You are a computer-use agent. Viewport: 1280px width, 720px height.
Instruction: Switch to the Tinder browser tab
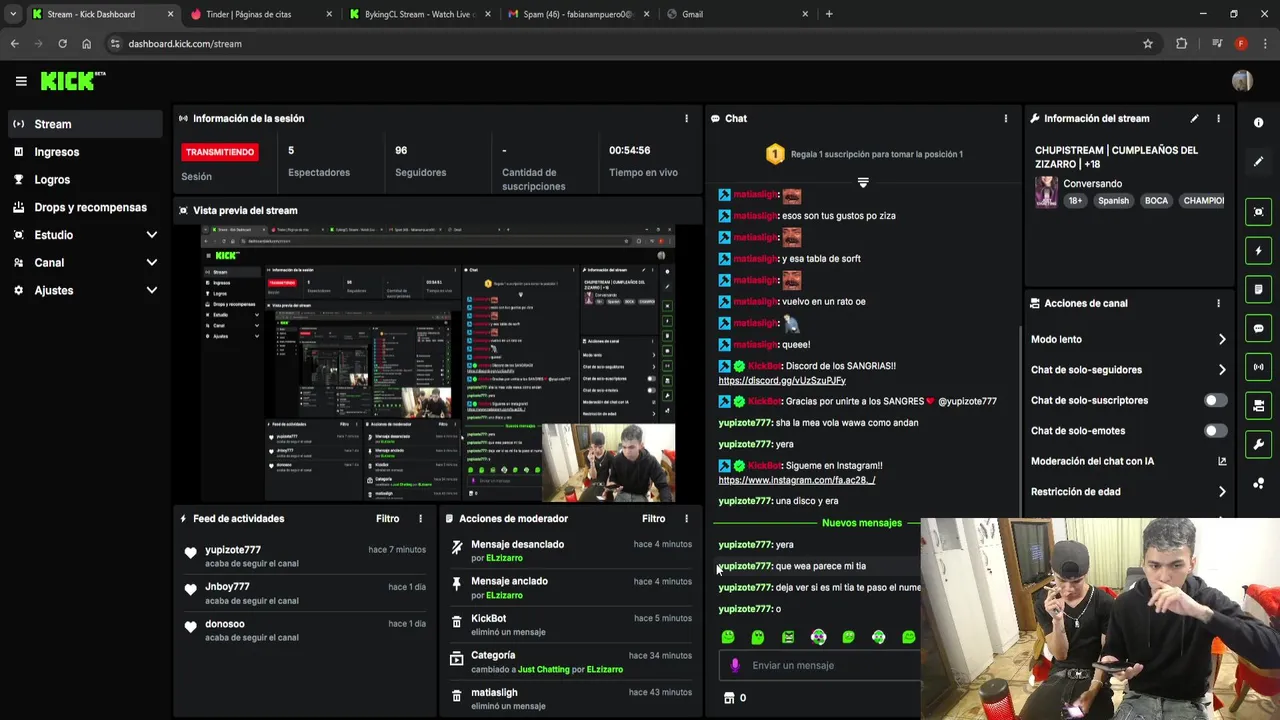click(x=262, y=14)
